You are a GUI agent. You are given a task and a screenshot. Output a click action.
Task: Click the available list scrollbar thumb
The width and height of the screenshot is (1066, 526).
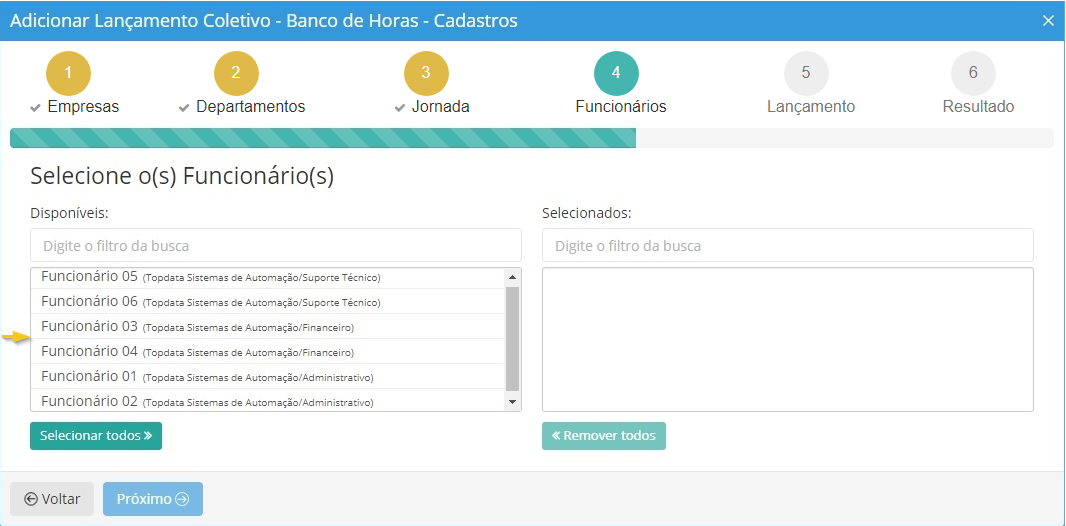tap(513, 338)
